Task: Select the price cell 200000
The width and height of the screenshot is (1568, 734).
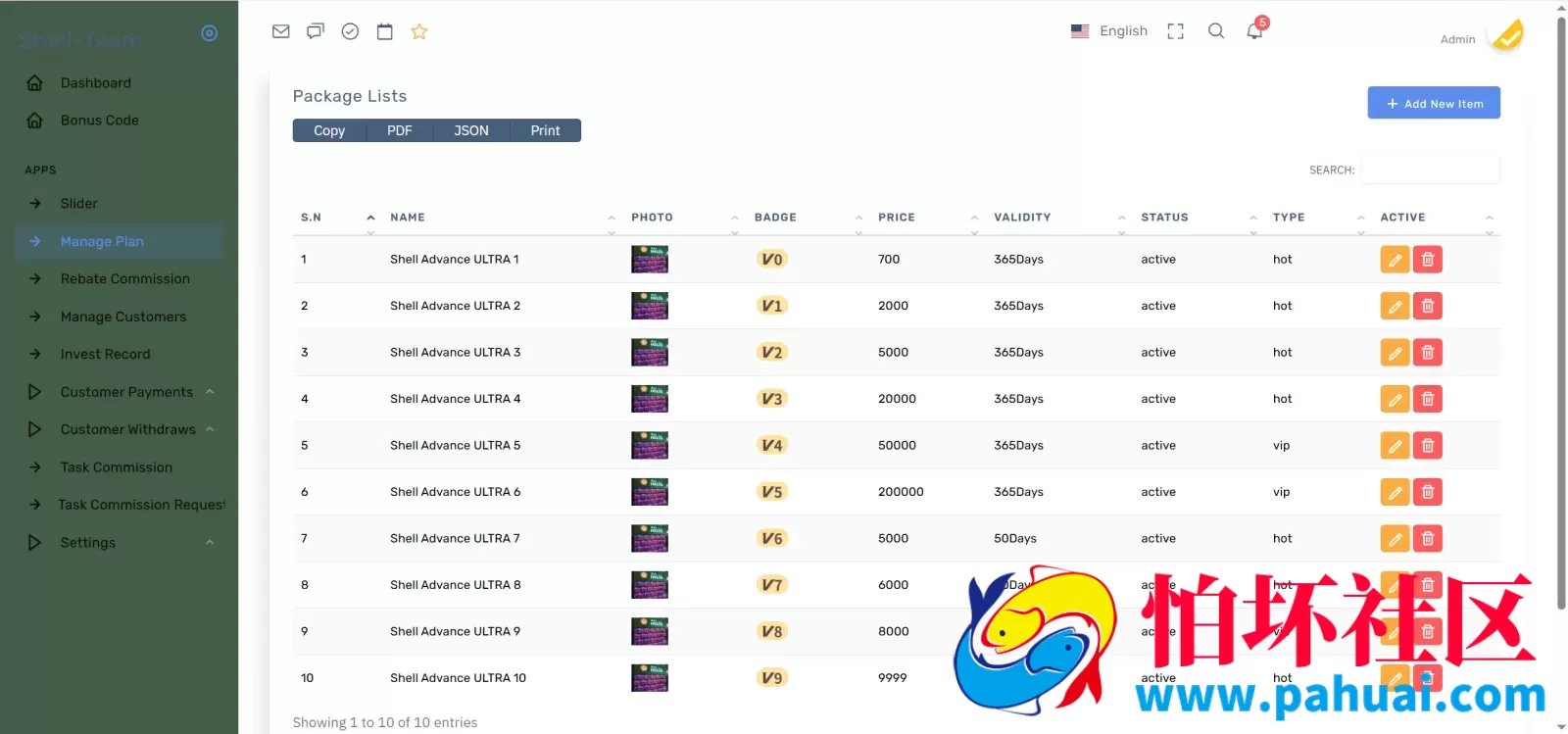Action: [901, 492]
